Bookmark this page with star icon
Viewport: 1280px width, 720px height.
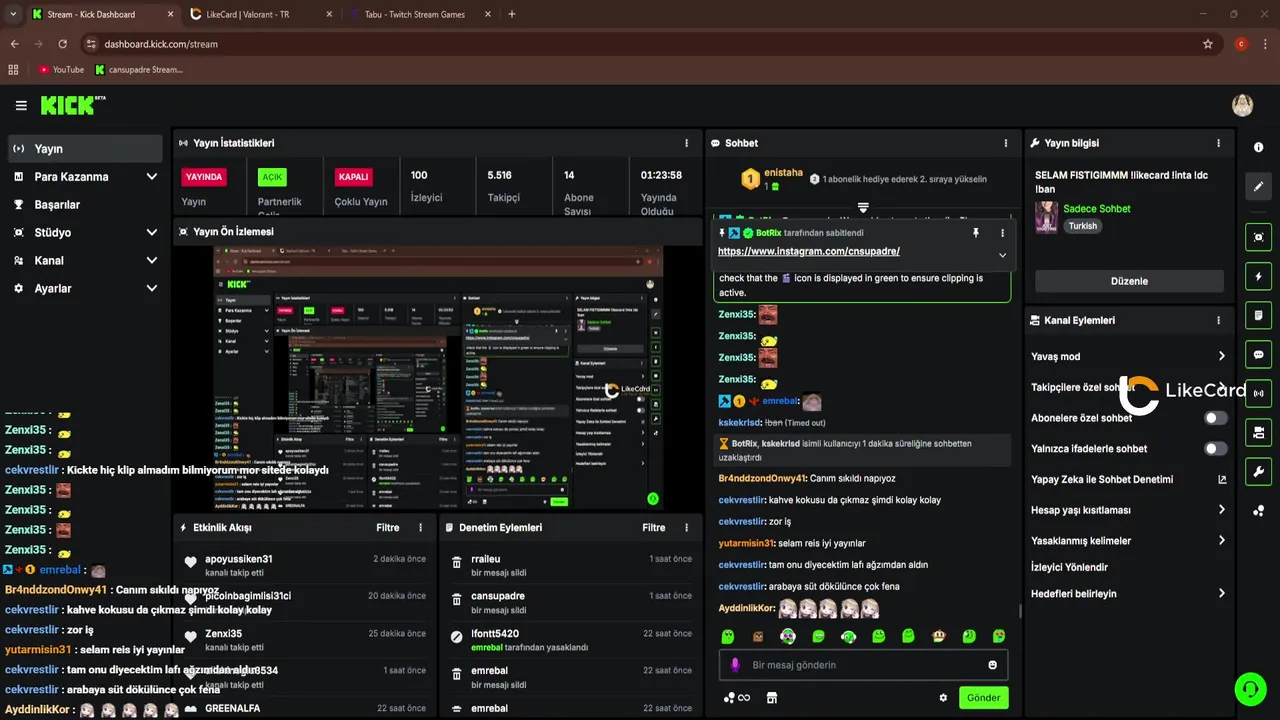click(x=1208, y=44)
